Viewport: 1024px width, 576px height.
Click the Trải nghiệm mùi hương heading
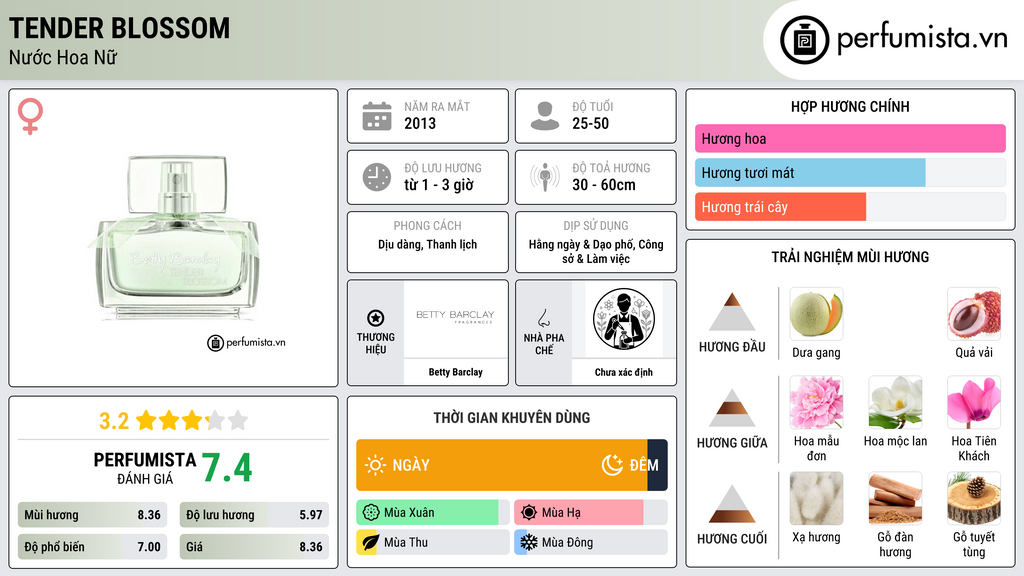850,257
